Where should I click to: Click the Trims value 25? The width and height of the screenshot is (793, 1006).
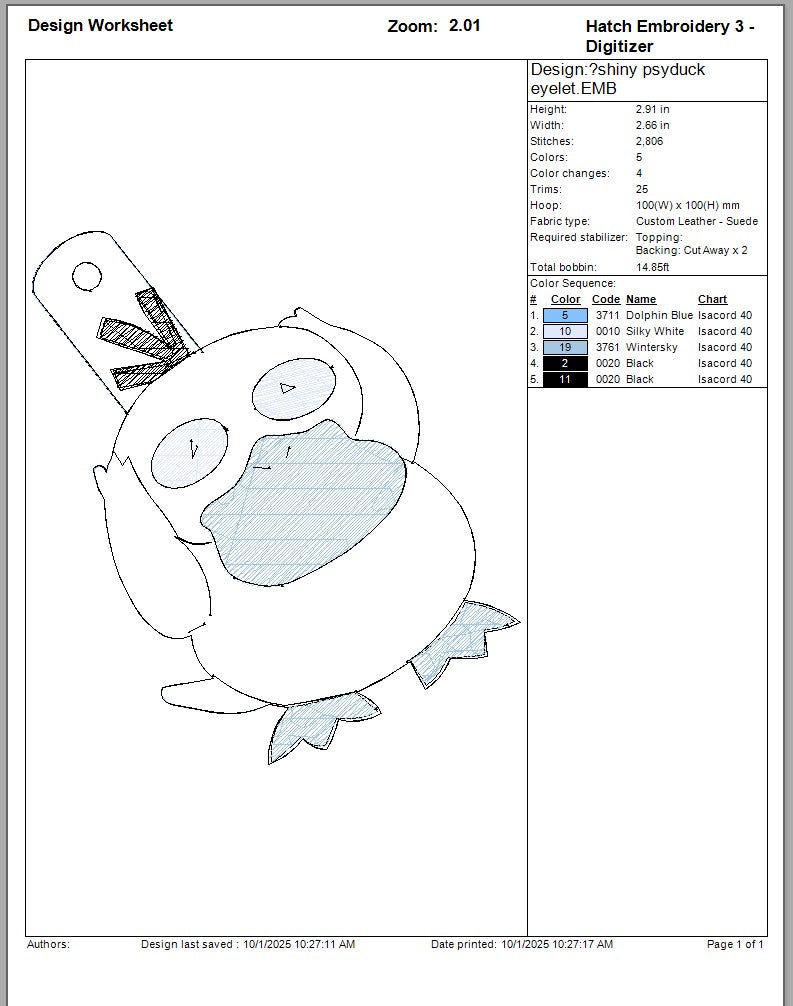[642, 189]
